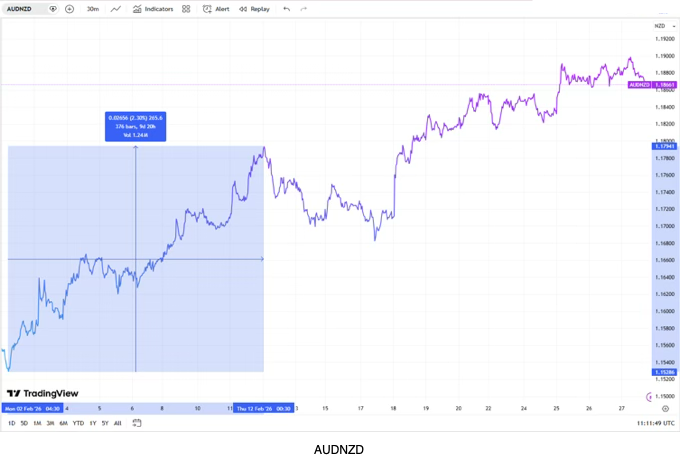The width and height of the screenshot is (680, 466).
Task: Open the chart settings gear icon
Action: pos(665,408)
